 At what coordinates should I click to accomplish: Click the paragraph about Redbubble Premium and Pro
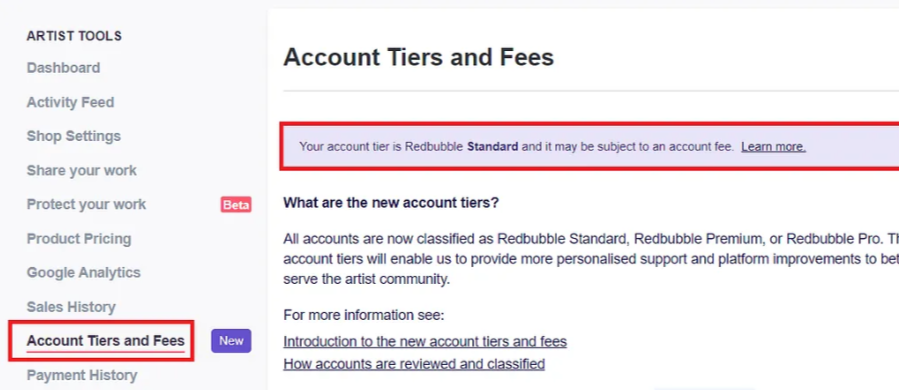point(591,259)
